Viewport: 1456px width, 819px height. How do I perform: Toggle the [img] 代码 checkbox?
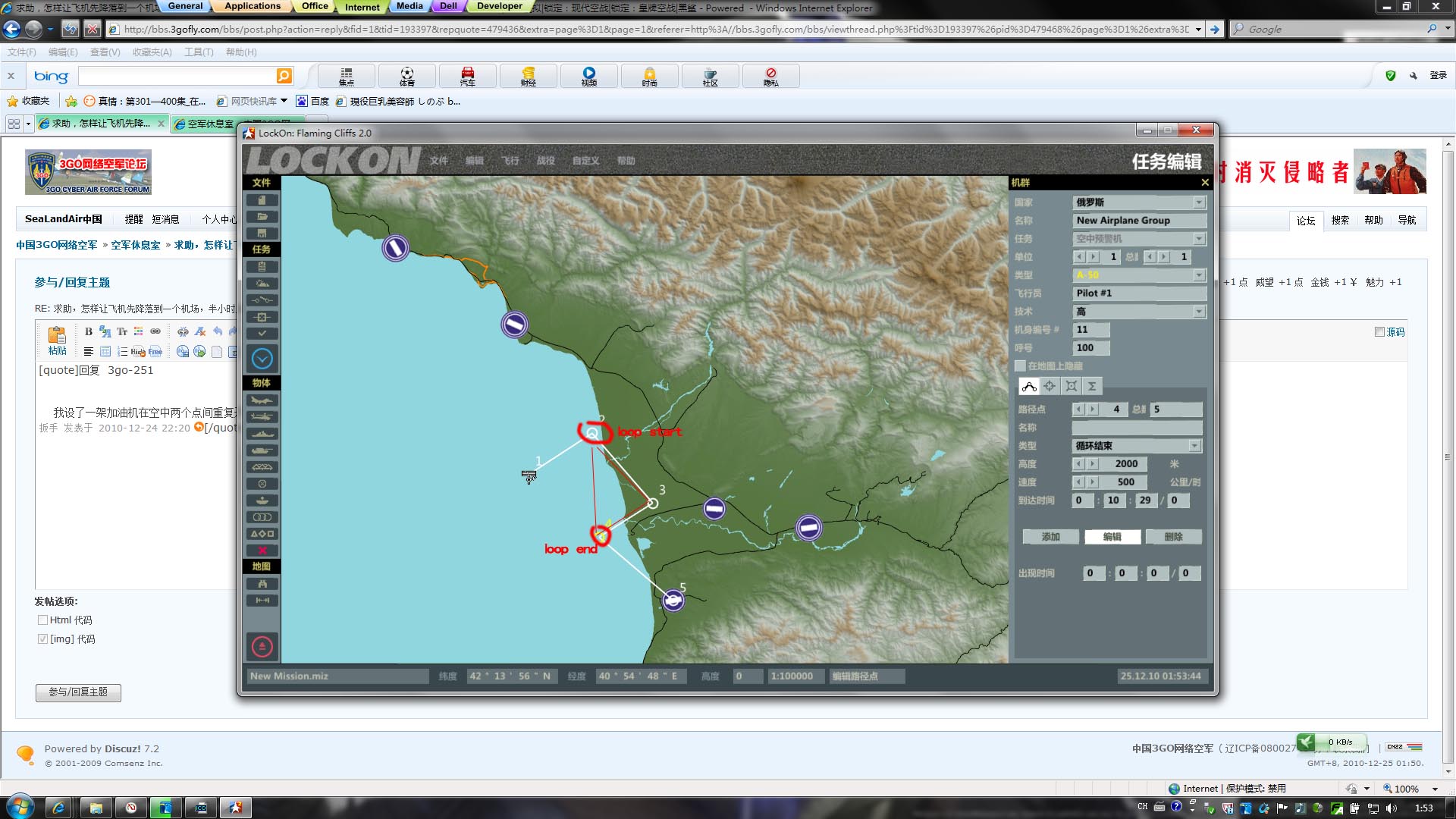point(42,639)
